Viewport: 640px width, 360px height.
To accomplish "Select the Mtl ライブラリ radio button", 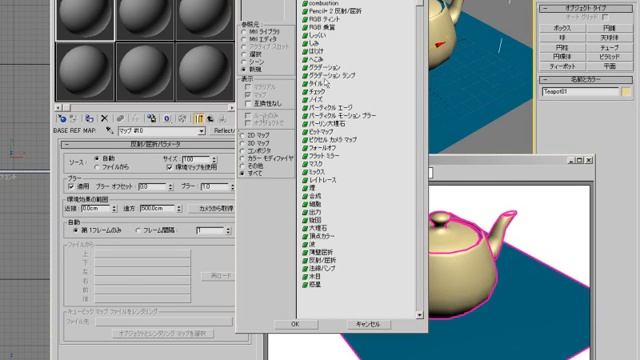I will (244, 31).
